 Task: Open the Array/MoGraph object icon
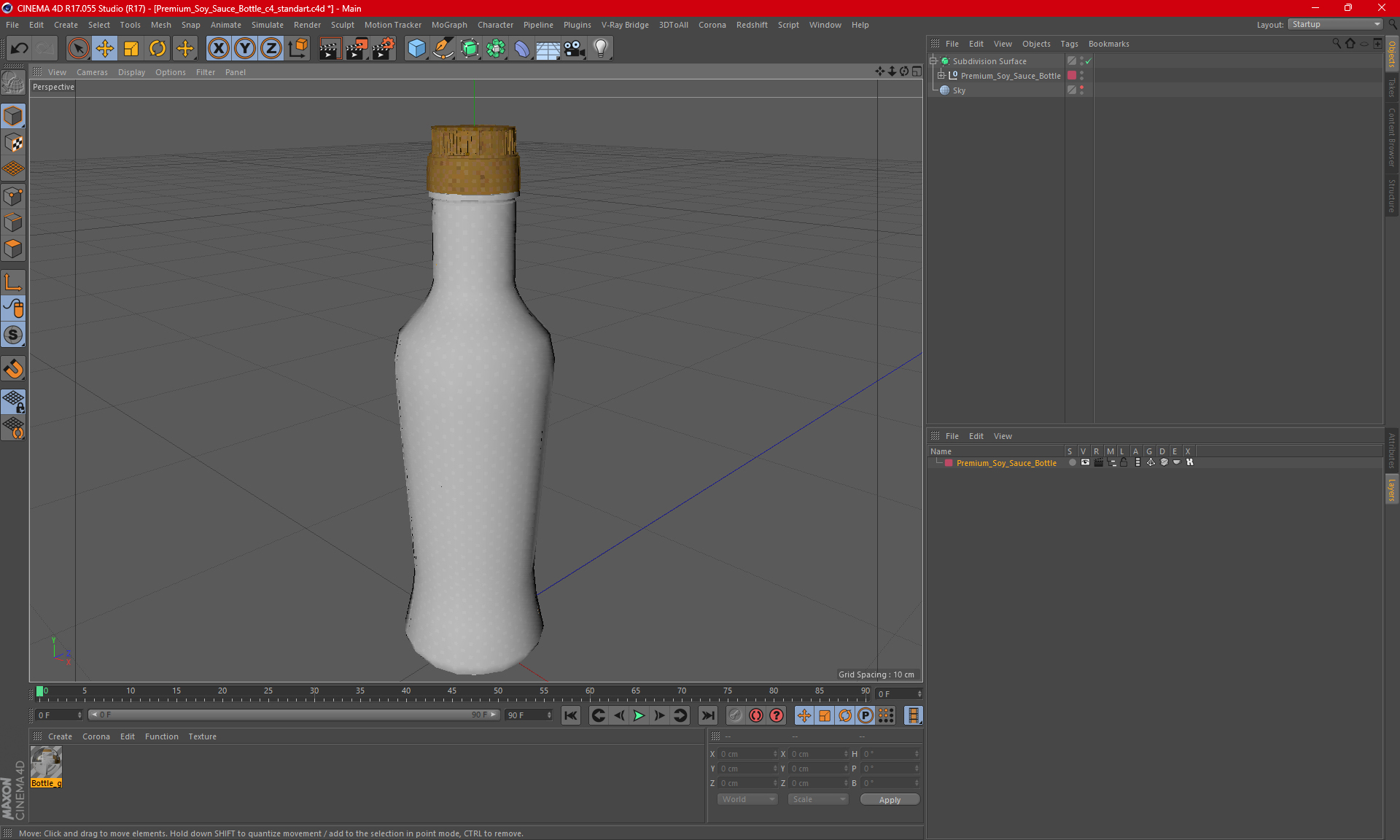(x=496, y=49)
